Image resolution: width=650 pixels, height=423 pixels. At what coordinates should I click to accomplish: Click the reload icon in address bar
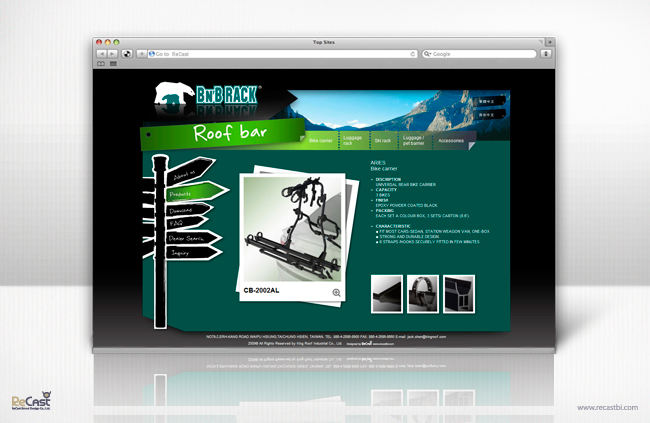click(x=412, y=54)
